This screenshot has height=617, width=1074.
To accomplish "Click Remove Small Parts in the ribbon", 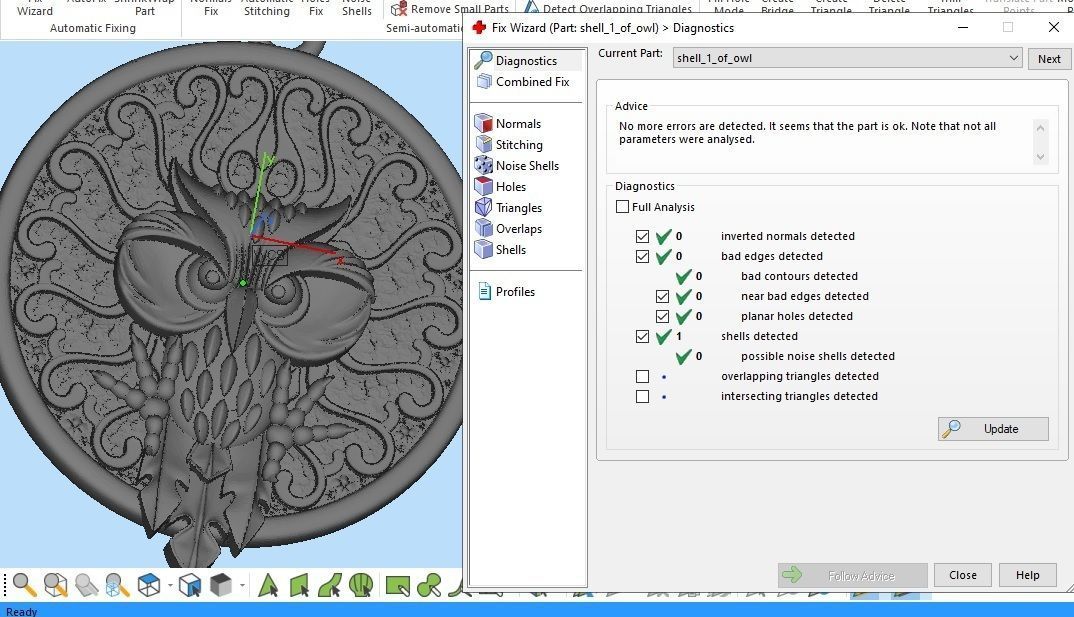I will click(x=449, y=8).
